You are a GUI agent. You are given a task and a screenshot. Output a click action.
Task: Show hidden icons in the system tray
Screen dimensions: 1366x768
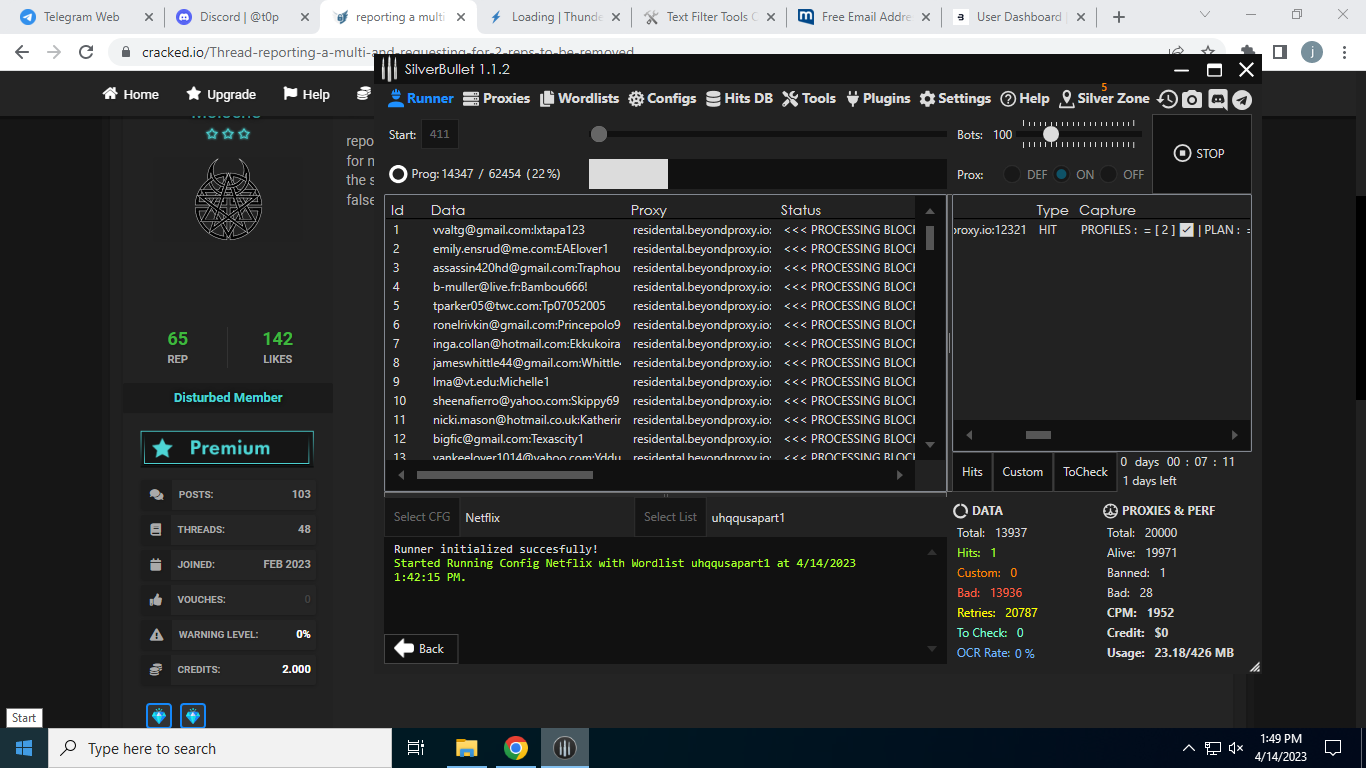pos(1188,748)
